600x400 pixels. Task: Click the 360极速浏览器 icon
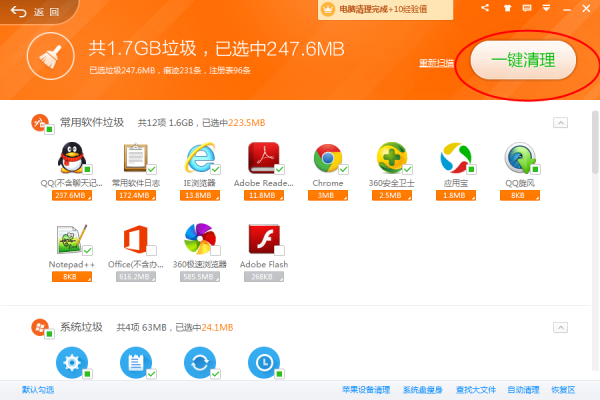pos(200,239)
